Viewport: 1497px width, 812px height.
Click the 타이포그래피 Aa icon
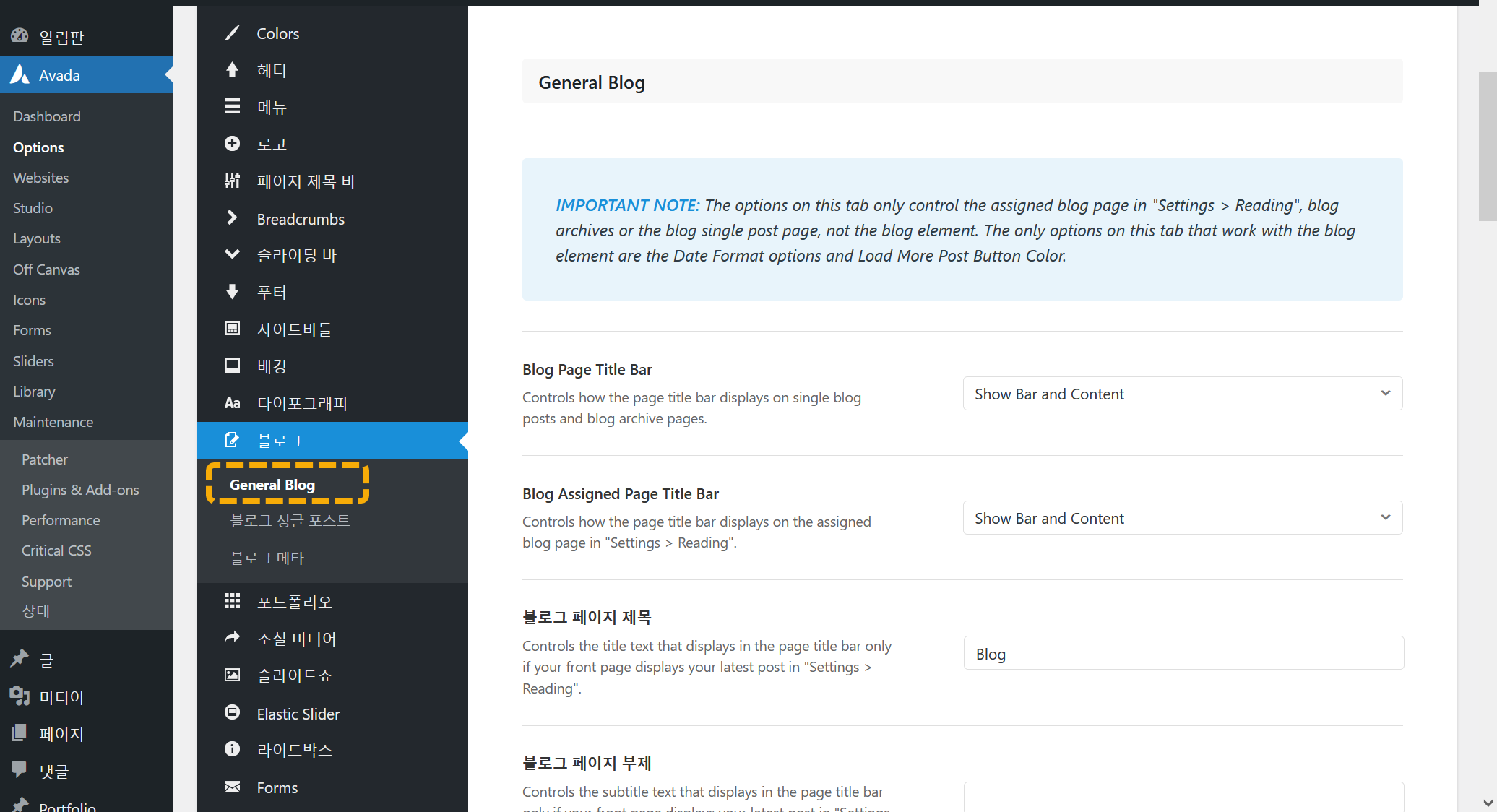tap(232, 403)
